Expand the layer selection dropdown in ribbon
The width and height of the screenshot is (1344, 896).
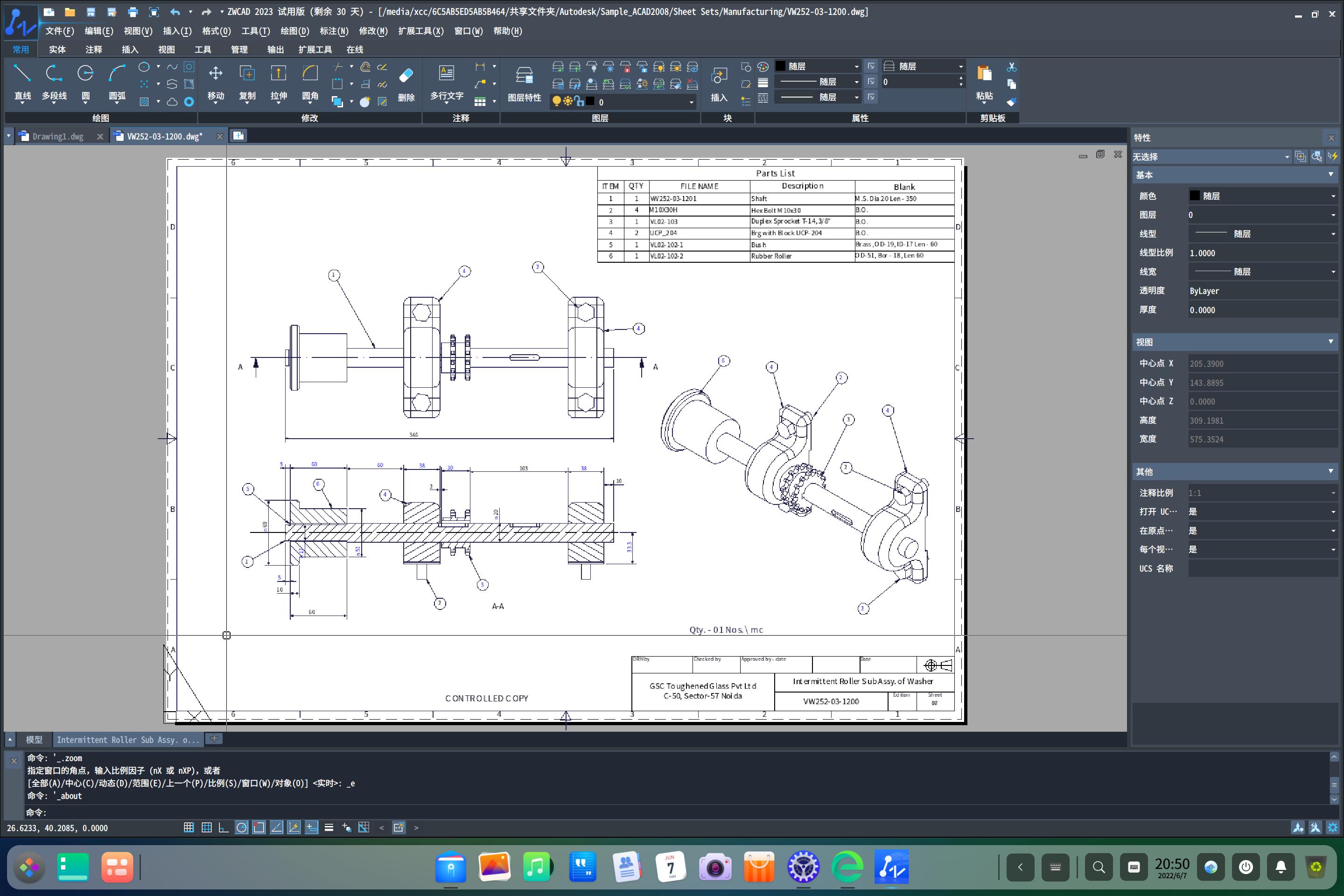pyautogui.click(x=691, y=102)
